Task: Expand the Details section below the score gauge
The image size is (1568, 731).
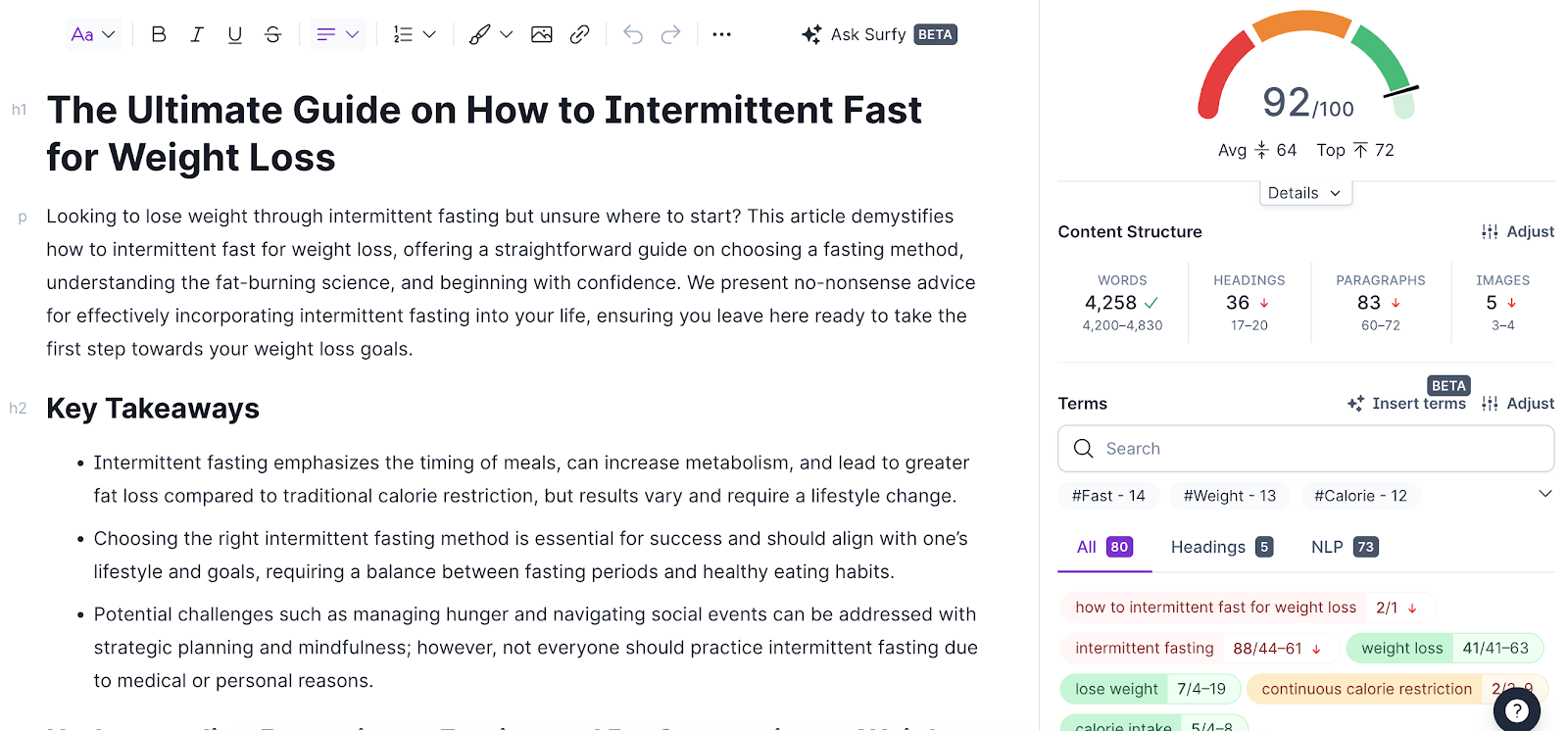Action: [x=1304, y=192]
